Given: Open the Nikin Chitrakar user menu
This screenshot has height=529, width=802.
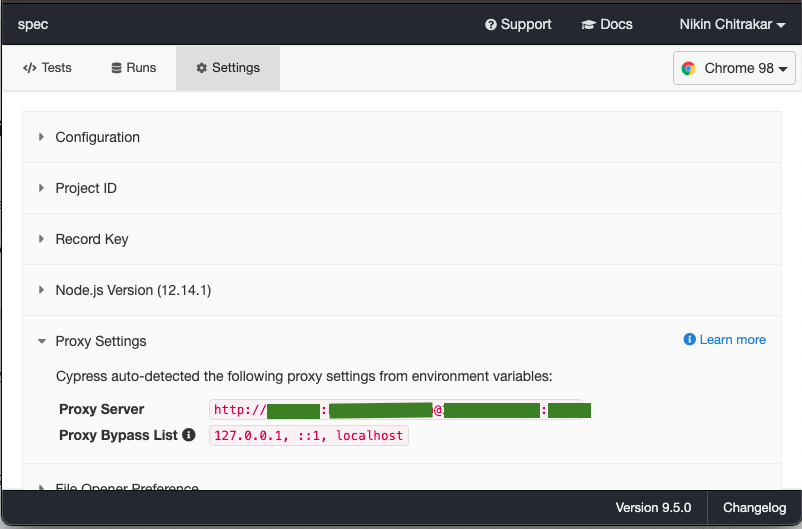Looking at the screenshot, I should point(732,25).
